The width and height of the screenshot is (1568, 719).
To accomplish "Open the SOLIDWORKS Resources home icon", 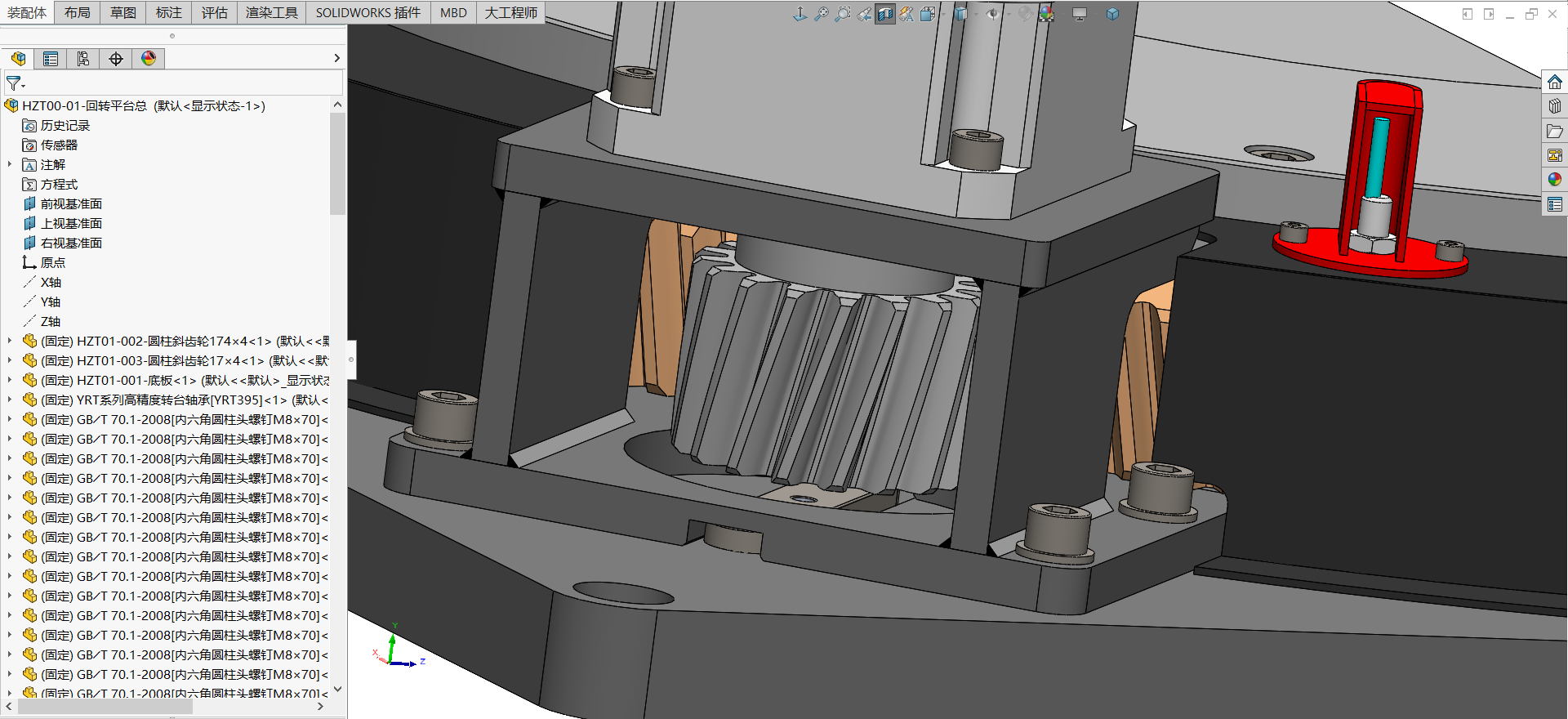I will (1555, 82).
